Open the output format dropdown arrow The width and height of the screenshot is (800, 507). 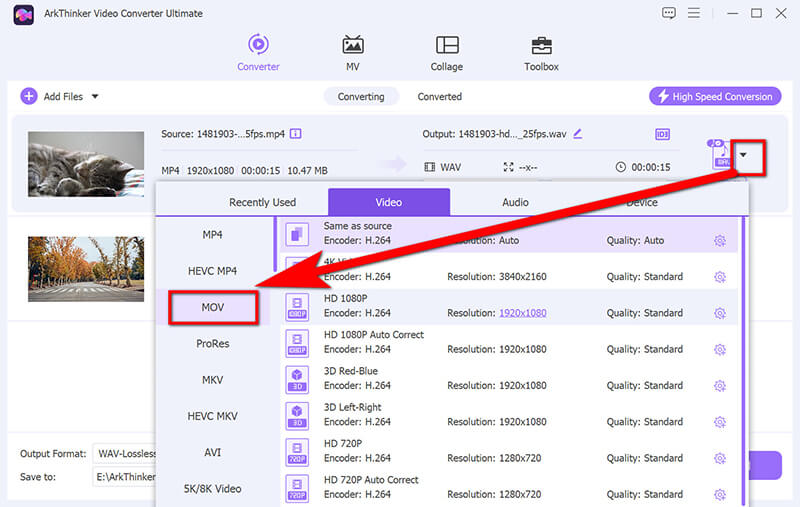(744, 155)
